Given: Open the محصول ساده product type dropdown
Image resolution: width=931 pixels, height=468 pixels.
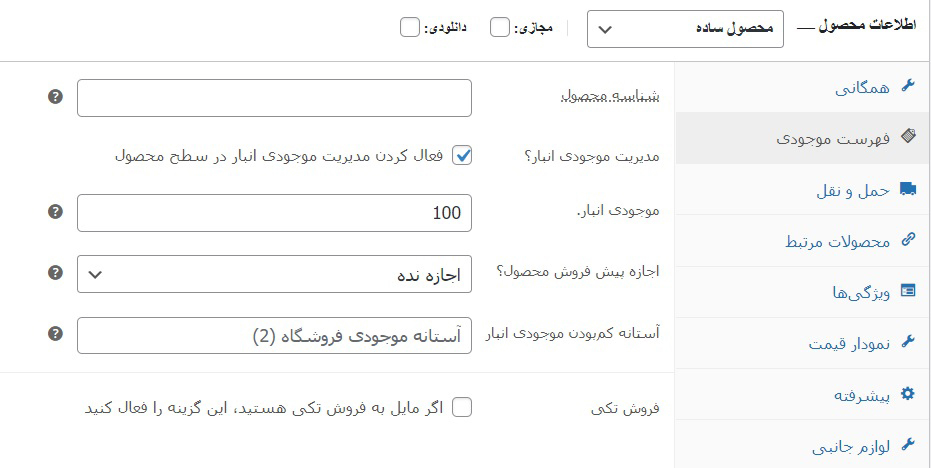Looking at the screenshot, I should tap(685, 29).
